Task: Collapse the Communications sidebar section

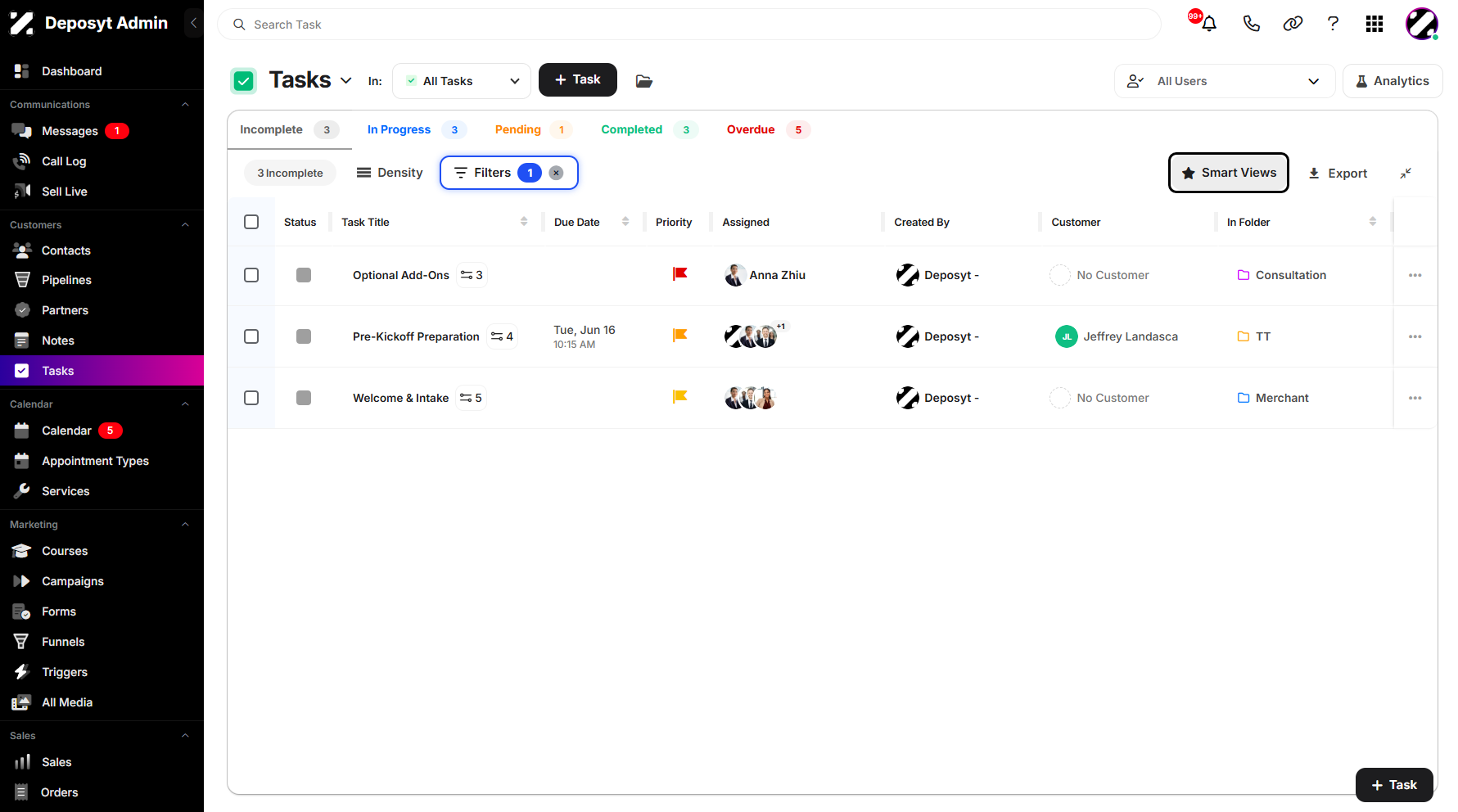Action: click(x=185, y=105)
